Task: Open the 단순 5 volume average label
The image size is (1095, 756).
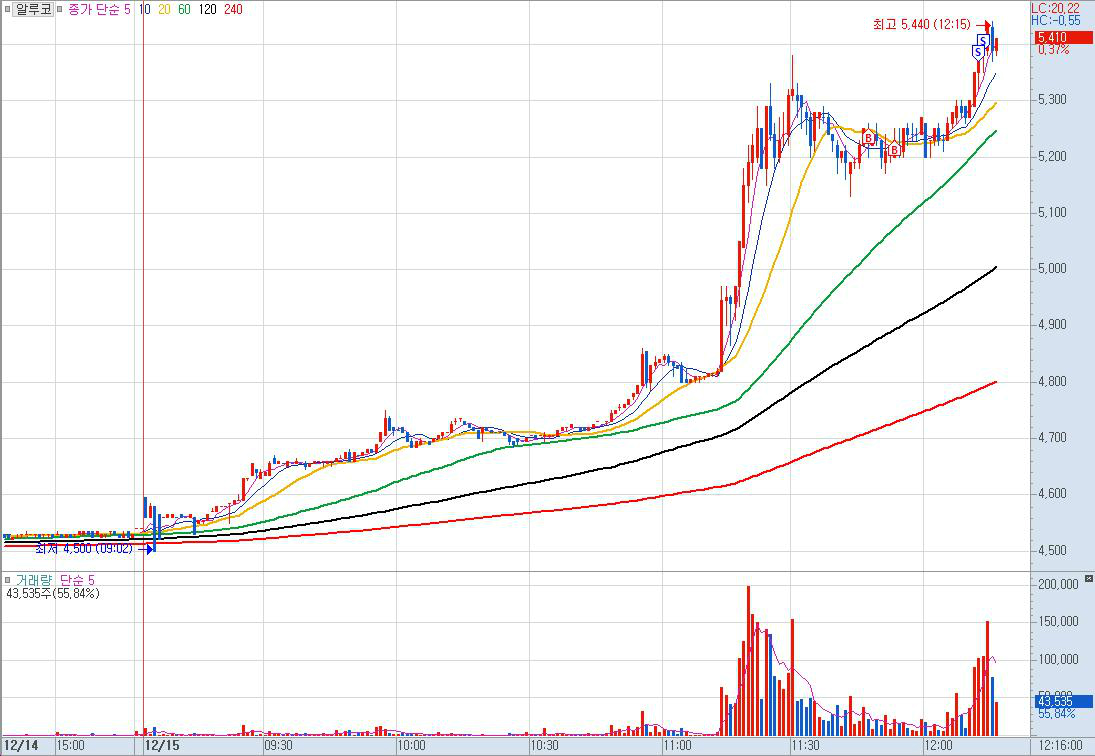Action: 78,580
